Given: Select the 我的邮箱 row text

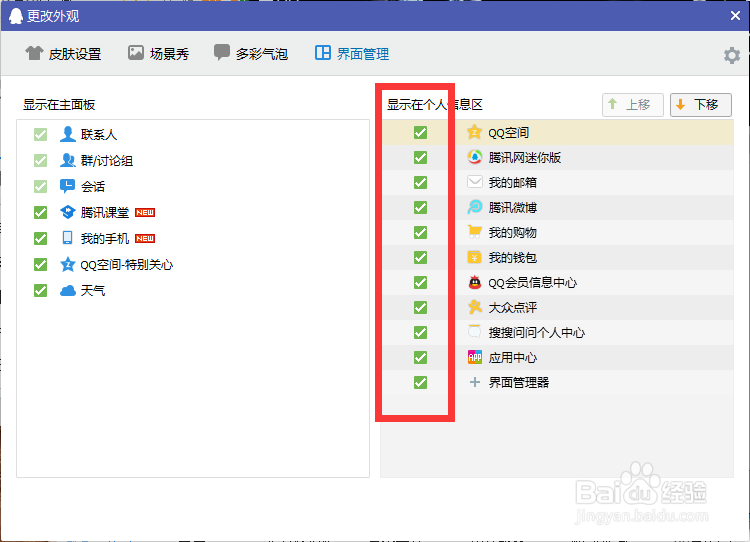Looking at the screenshot, I should click(512, 183).
